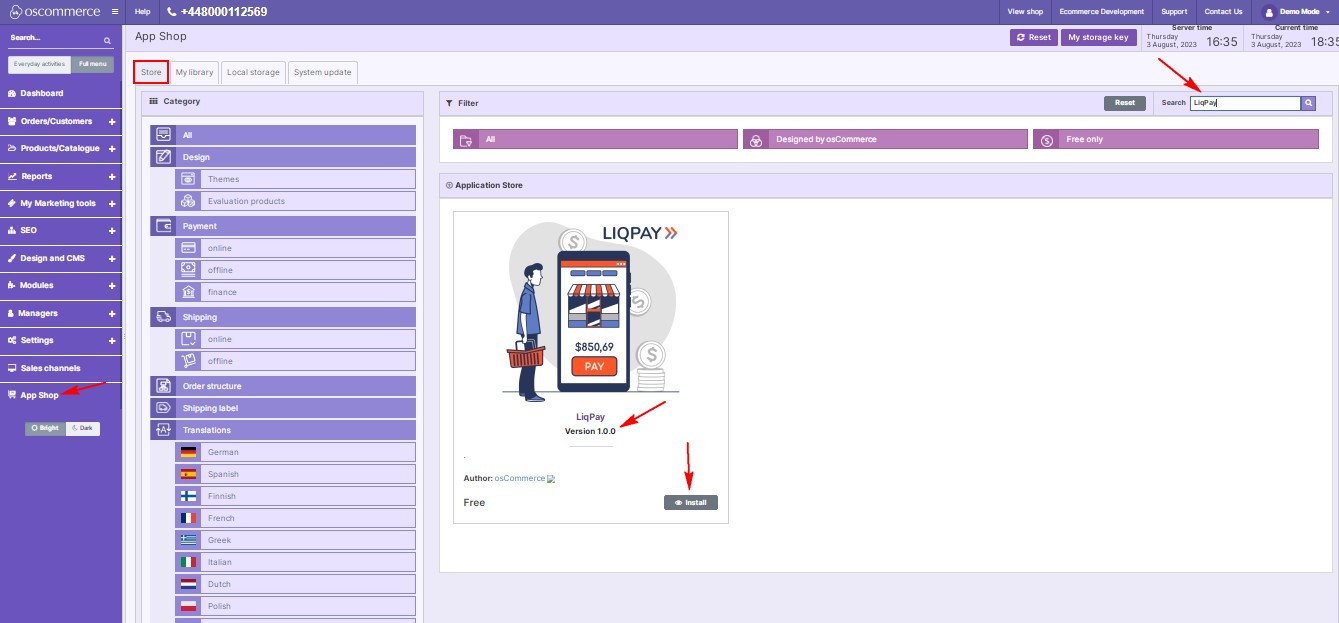Viewport: 1339px width, 623px height.
Task: Toggle the hamburger menu icon
Action: coord(115,11)
